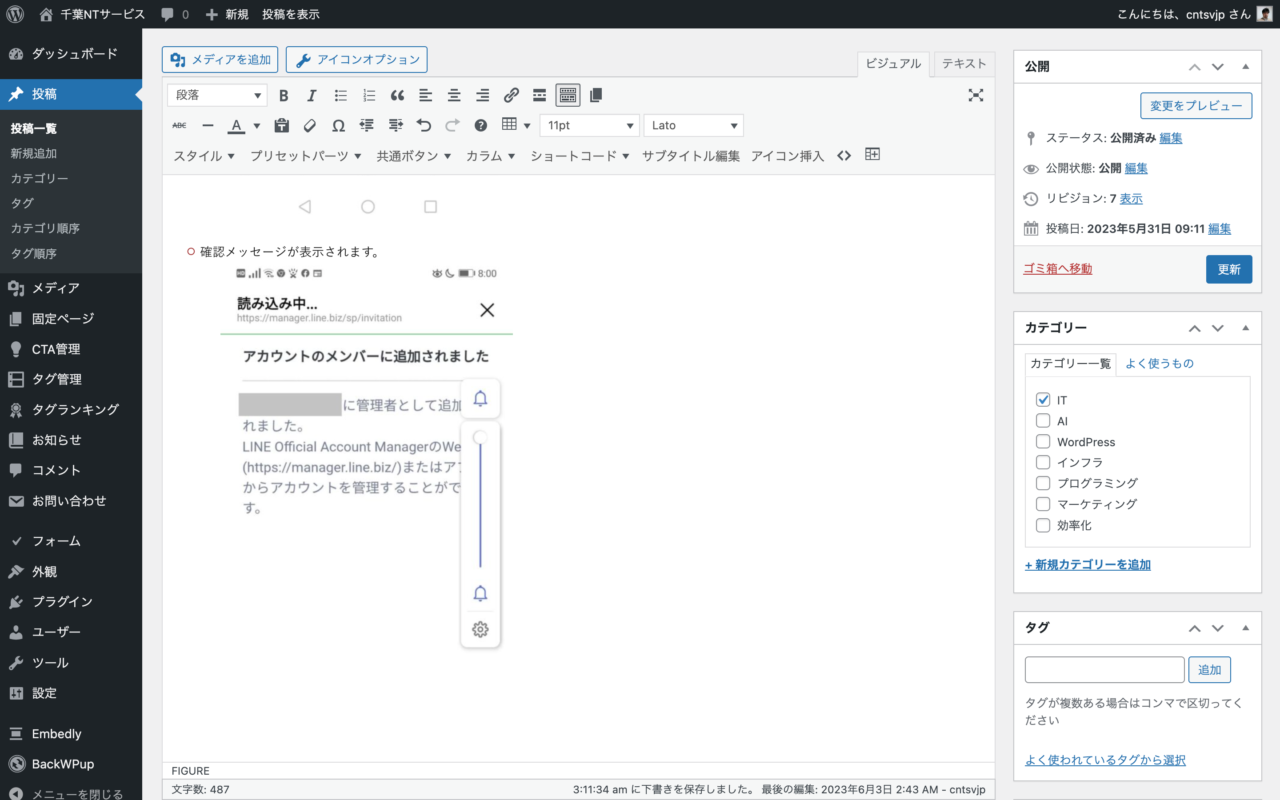This screenshot has height=800, width=1280.
Task: Click the ゴミ箱へ移動 link
Action: click(x=1057, y=269)
